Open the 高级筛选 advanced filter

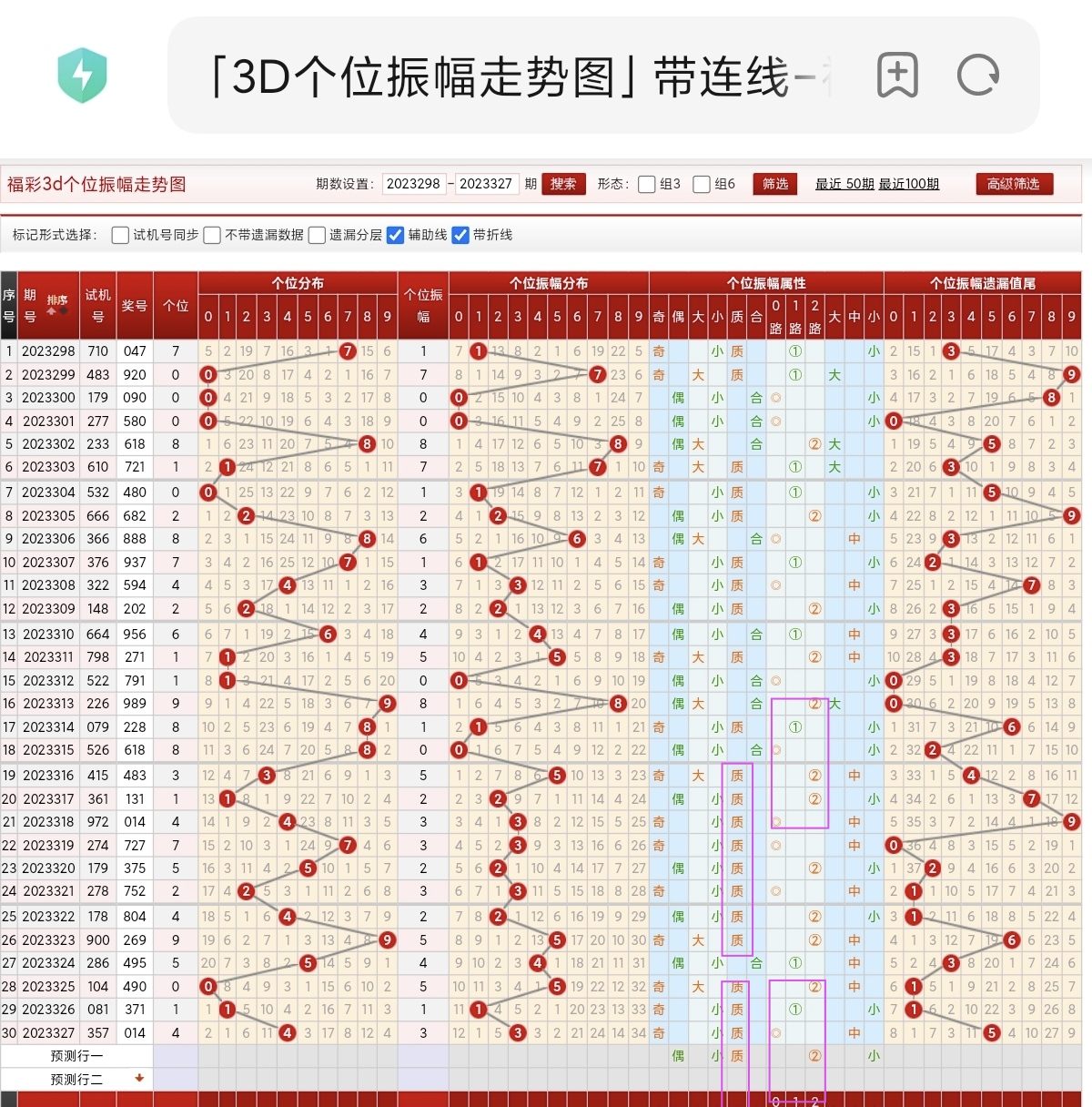click(1014, 183)
